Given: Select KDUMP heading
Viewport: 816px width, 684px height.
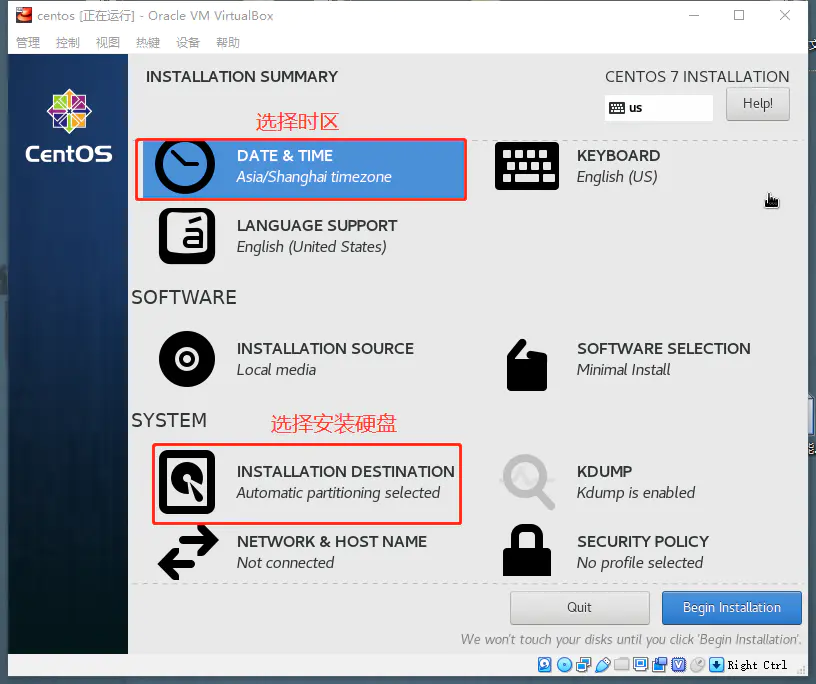Looking at the screenshot, I should pos(604,471).
